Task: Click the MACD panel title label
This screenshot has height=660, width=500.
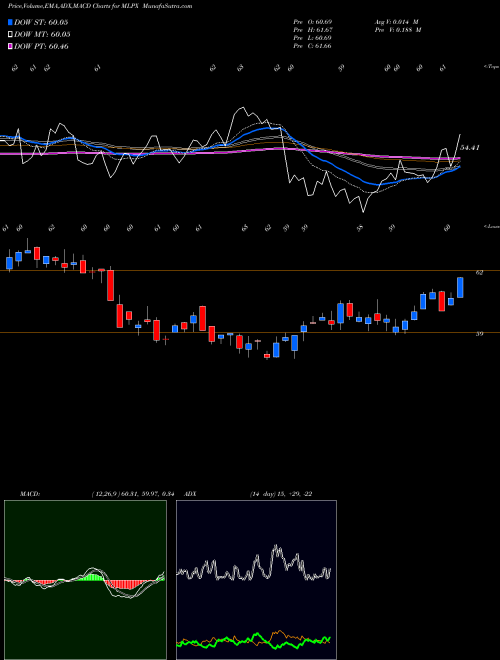Action: tap(29, 494)
